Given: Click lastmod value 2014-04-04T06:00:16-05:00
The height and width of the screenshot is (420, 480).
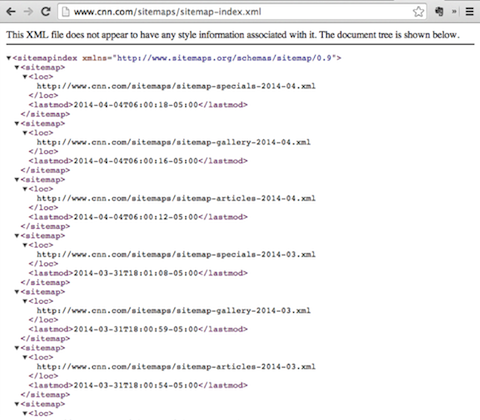Looking at the screenshot, I should pos(136,161).
